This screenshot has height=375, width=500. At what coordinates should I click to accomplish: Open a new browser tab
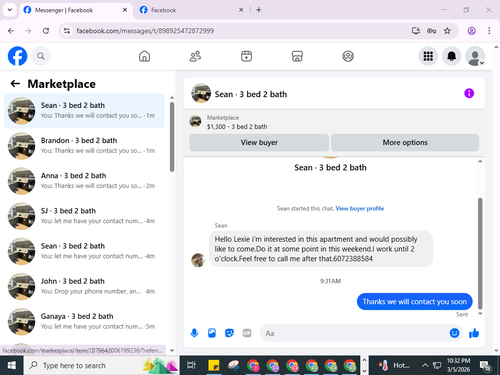click(259, 10)
